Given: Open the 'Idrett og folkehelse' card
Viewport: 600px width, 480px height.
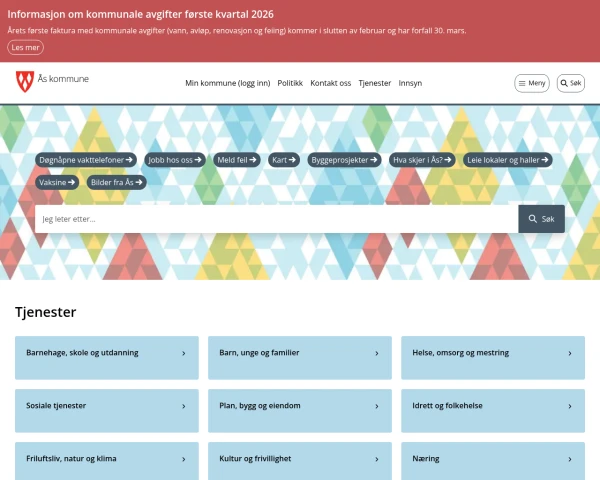Looking at the screenshot, I should 492,406.
